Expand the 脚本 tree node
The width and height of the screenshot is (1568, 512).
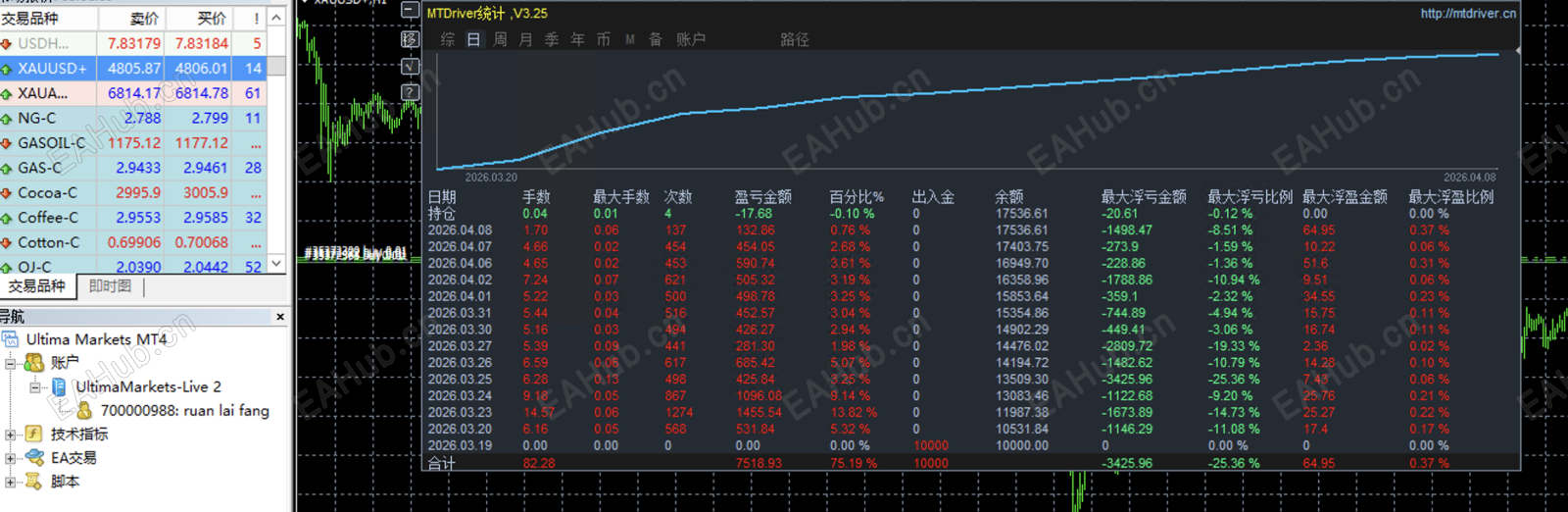11,482
